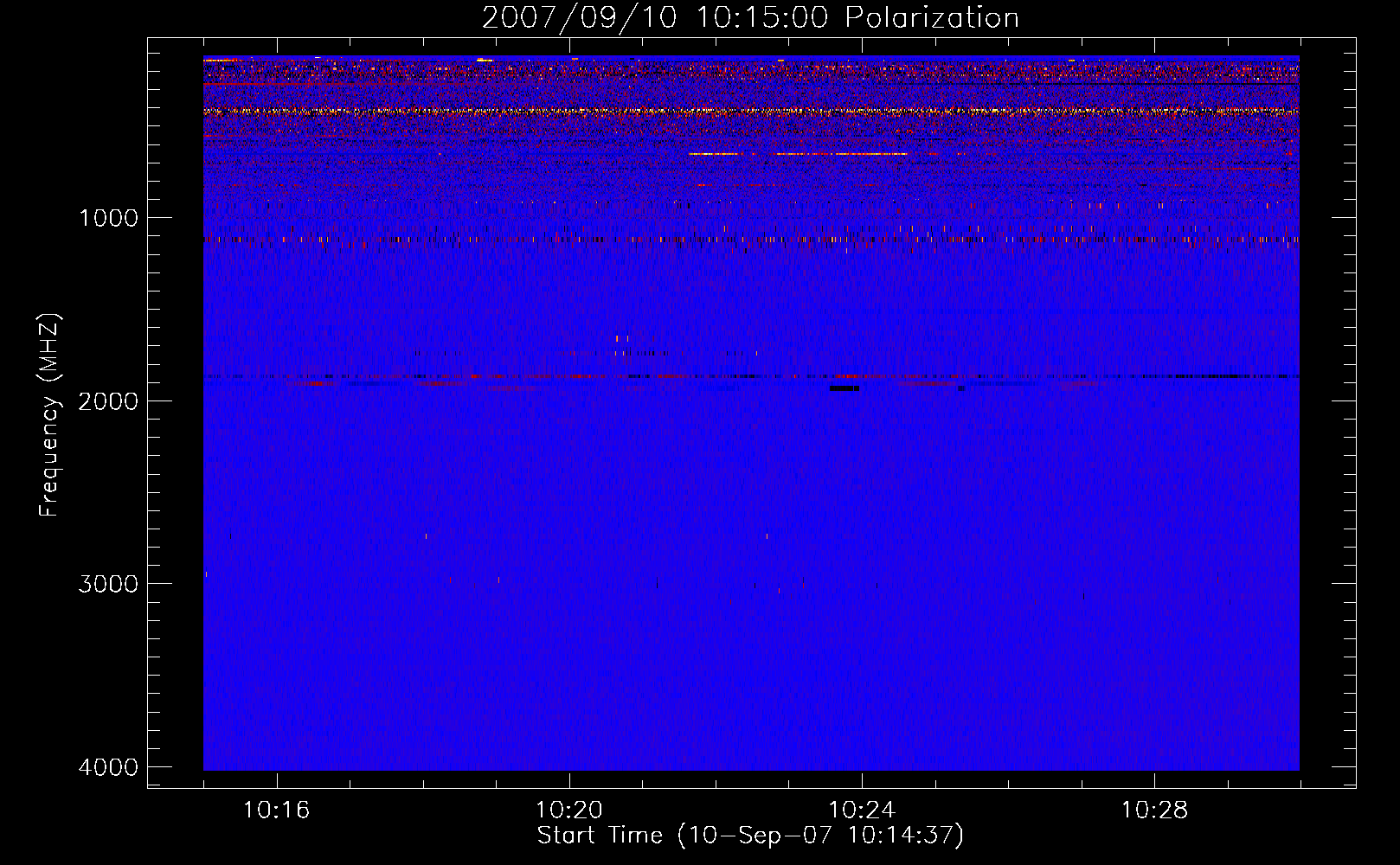Click the '10:28' time tick label

click(x=1154, y=810)
